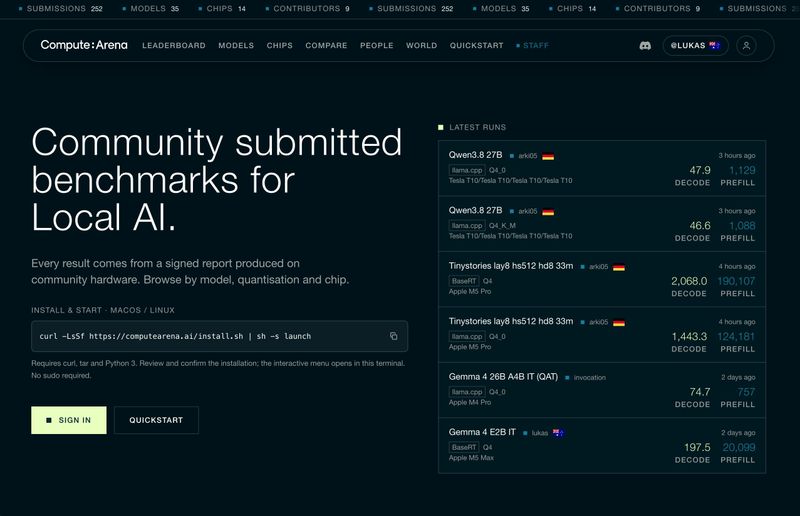Copy the curl install command icon
Viewport: 800px width, 516px height.
pos(393,336)
